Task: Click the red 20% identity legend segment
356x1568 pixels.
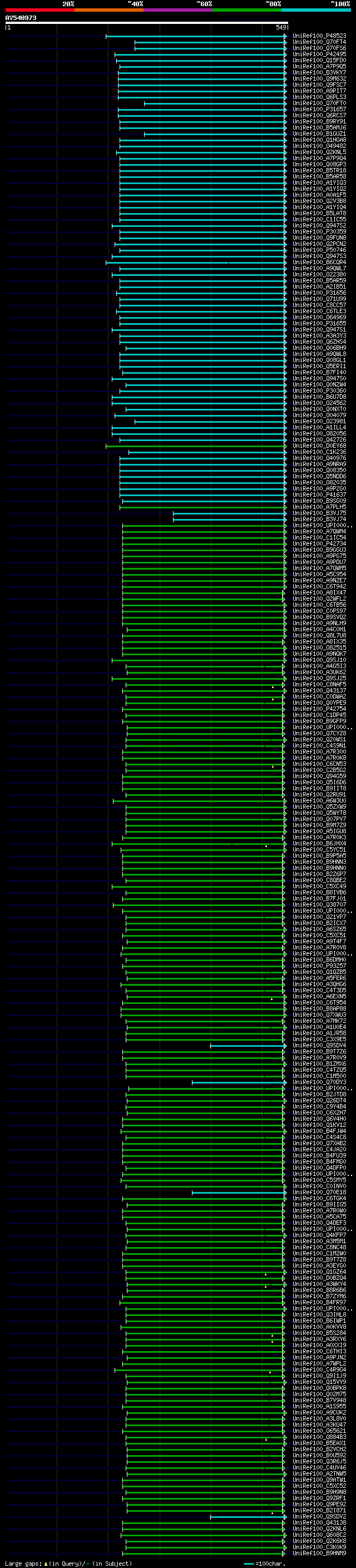Action: click(x=40, y=10)
